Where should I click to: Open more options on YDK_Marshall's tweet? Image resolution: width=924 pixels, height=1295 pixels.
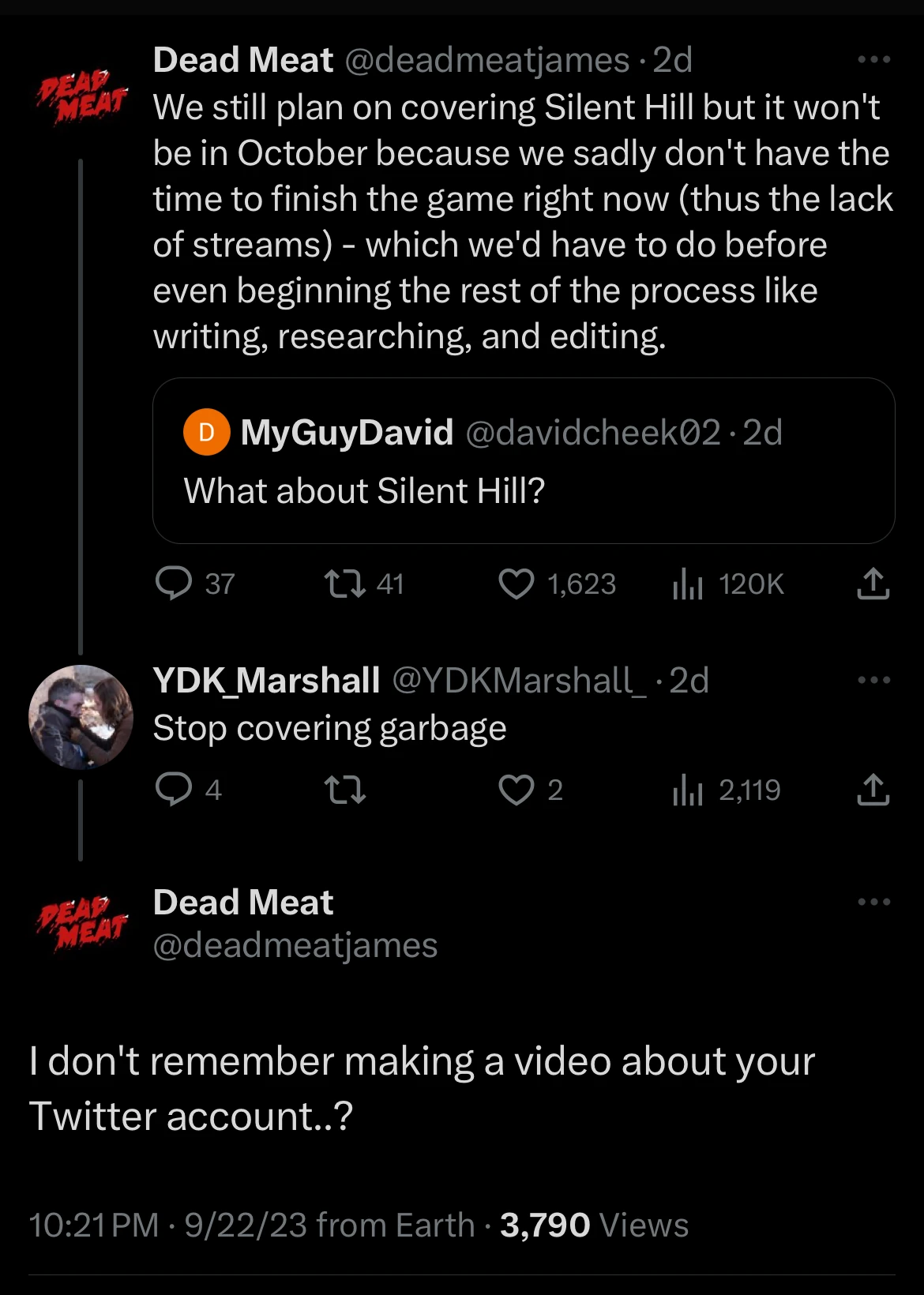(873, 680)
